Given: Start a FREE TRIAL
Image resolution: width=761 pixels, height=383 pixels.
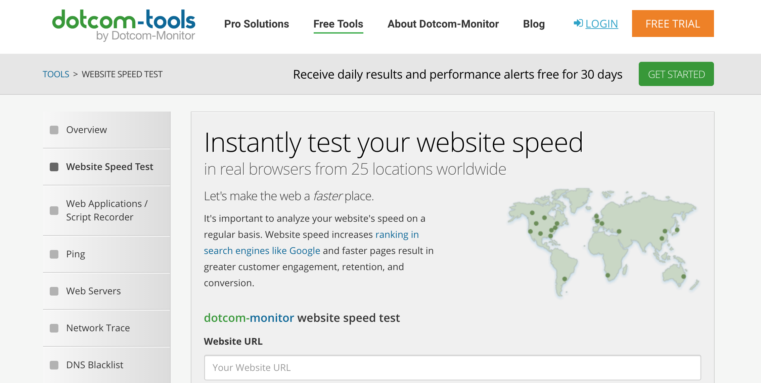Looking at the screenshot, I should [x=673, y=23].
